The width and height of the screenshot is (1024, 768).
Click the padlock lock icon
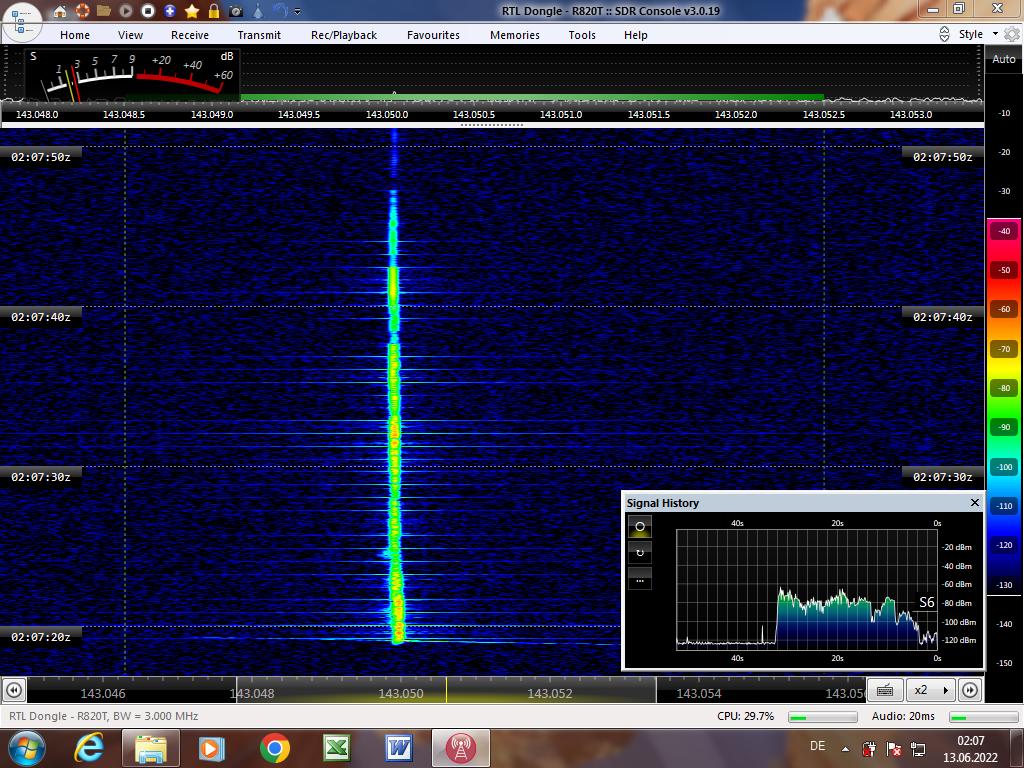coord(214,11)
